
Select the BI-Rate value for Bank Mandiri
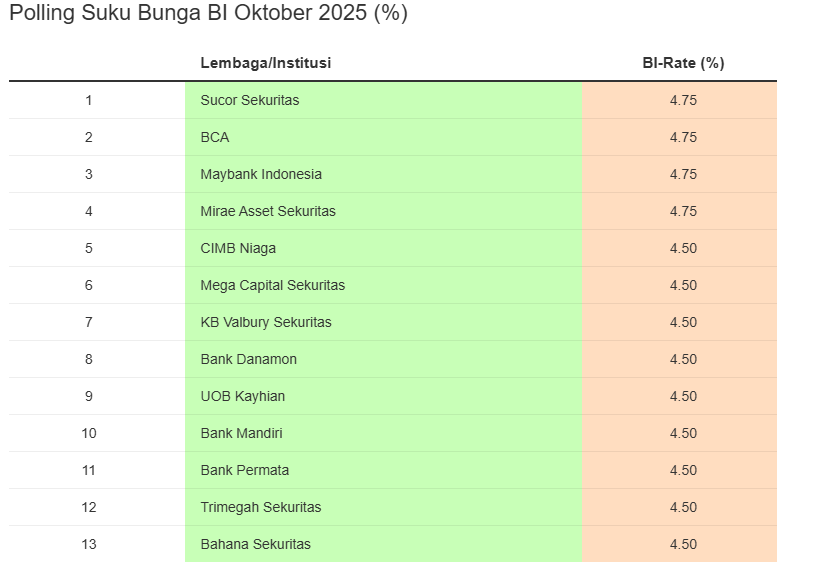tap(683, 433)
